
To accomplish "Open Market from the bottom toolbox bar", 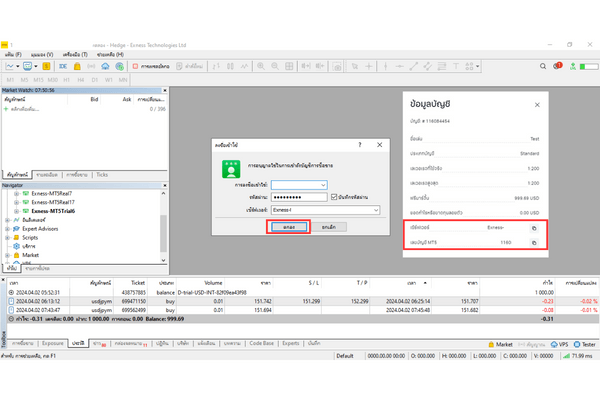I will click(501, 343).
